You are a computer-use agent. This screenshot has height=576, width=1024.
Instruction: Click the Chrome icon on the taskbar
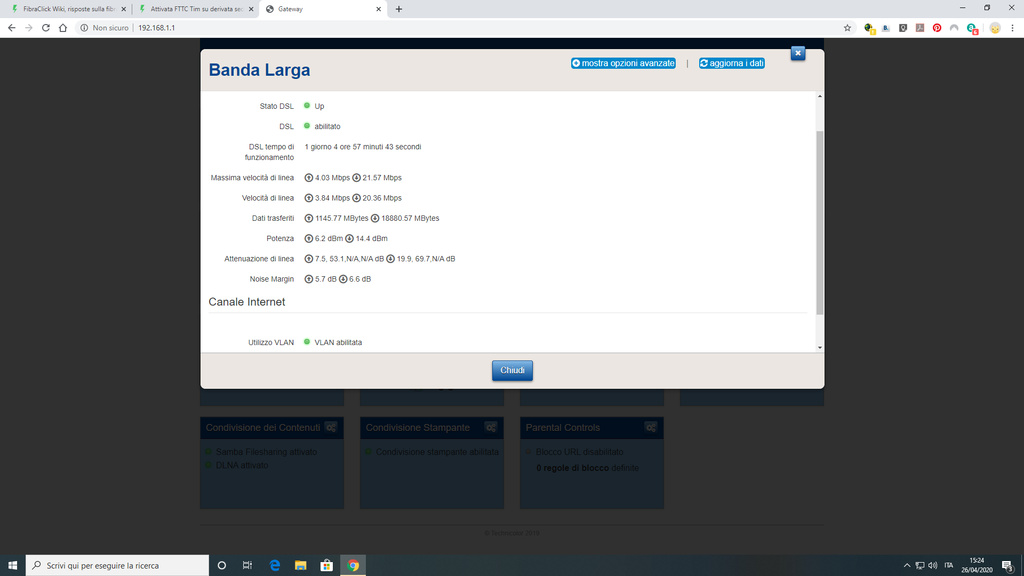(x=353, y=566)
